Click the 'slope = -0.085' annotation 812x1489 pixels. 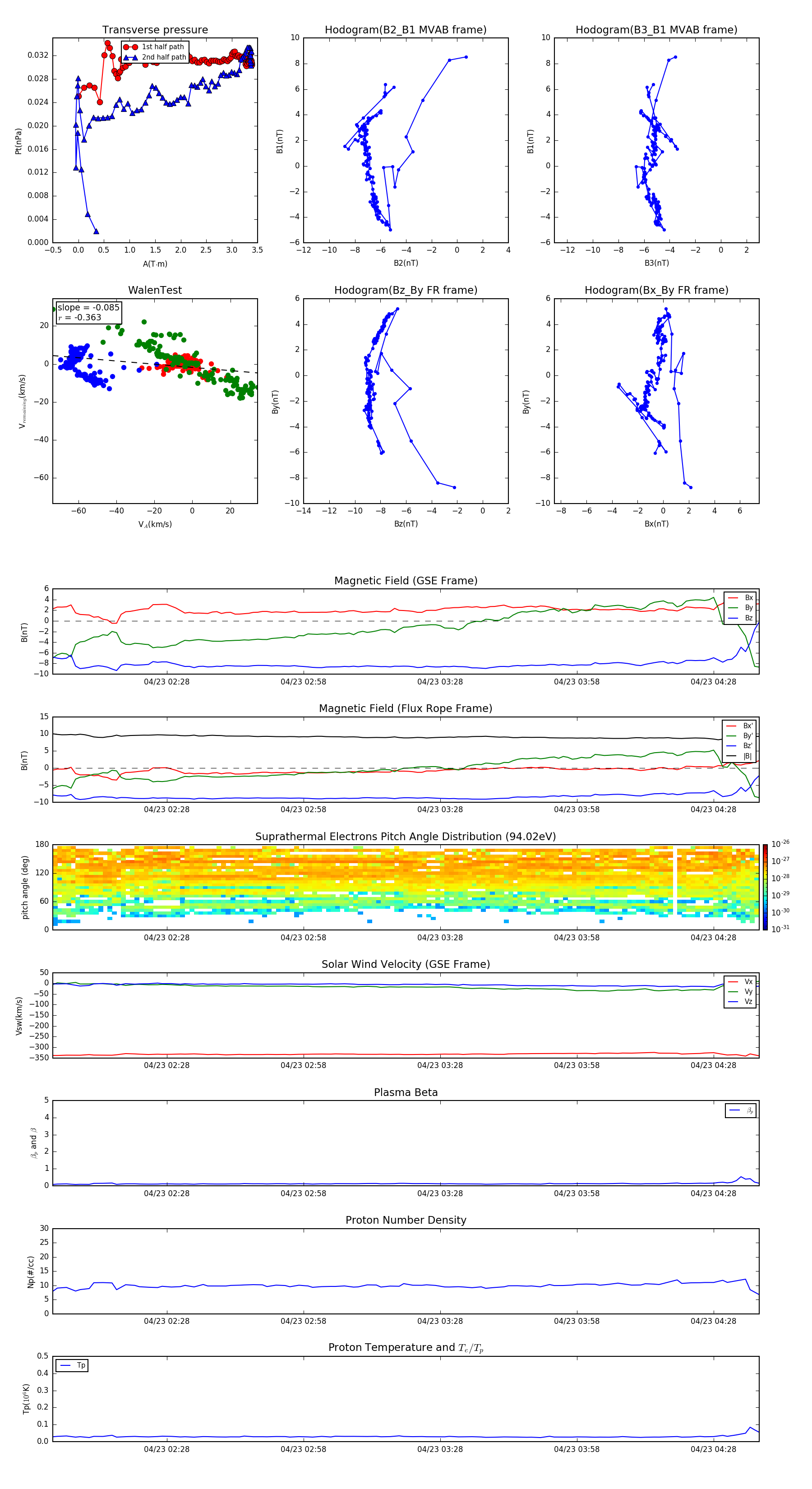tap(88, 308)
